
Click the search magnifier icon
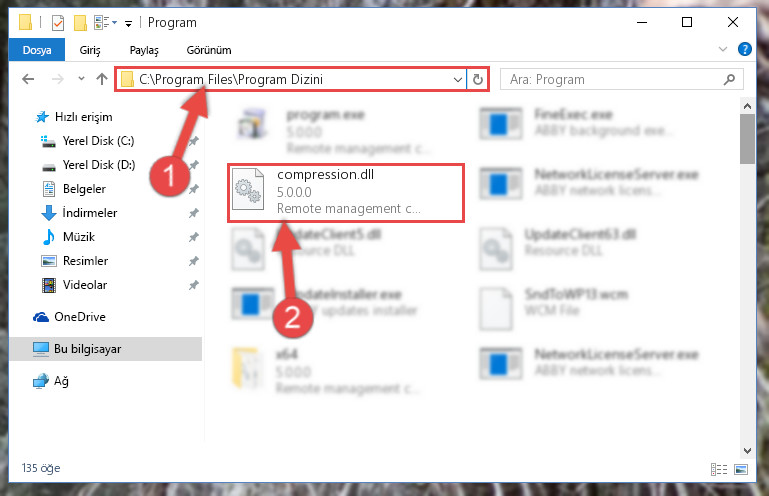pyautogui.click(x=729, y=79)
